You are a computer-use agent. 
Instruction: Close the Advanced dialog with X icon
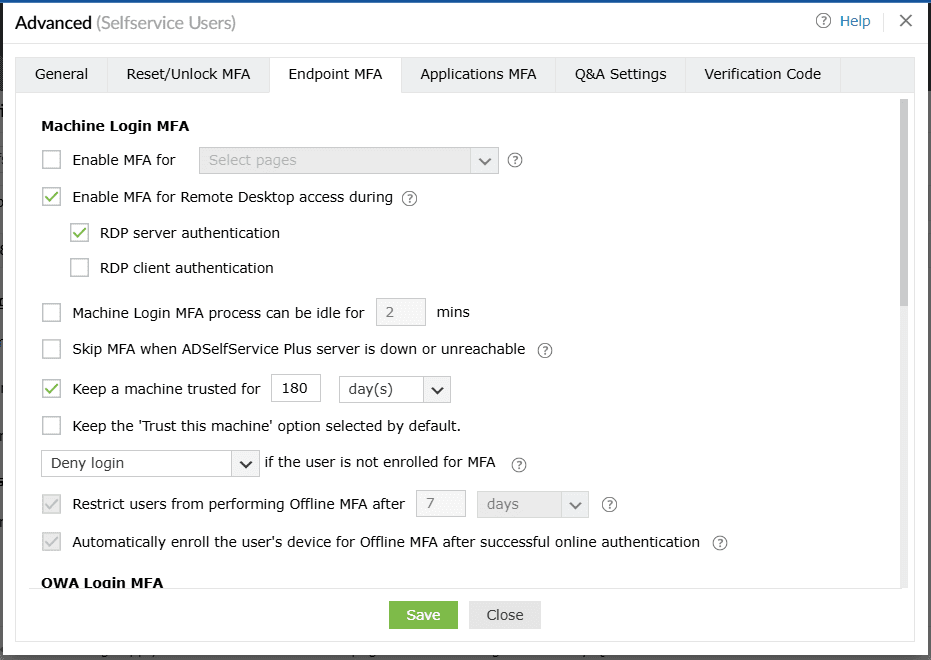(906, 21)
